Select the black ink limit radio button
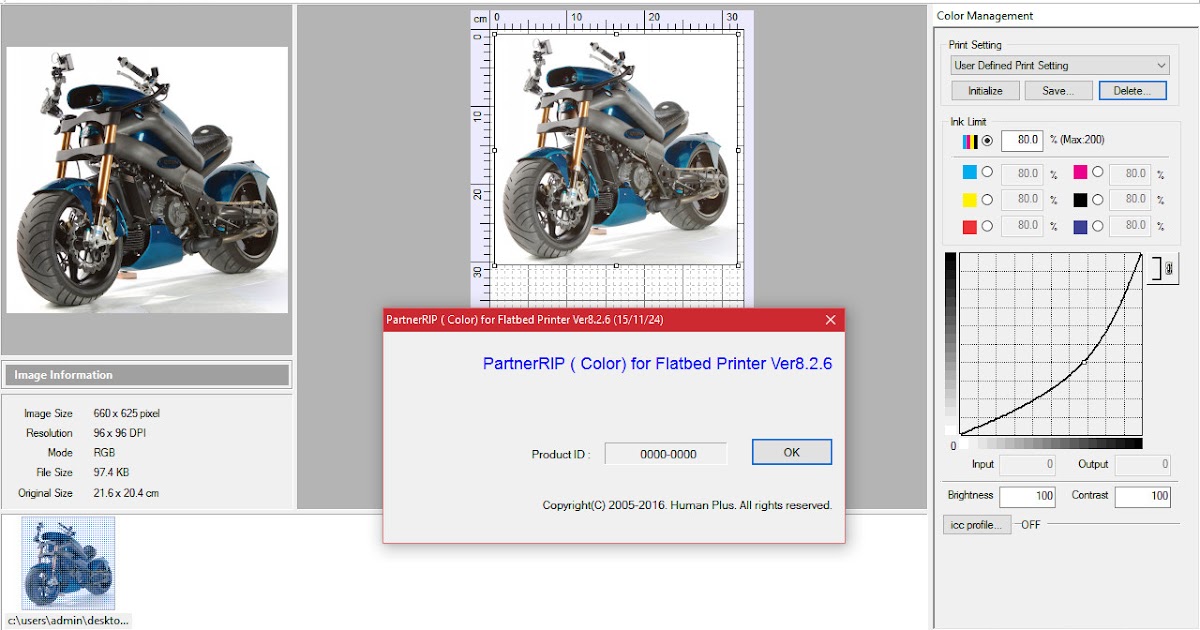 pos(1097,200)
